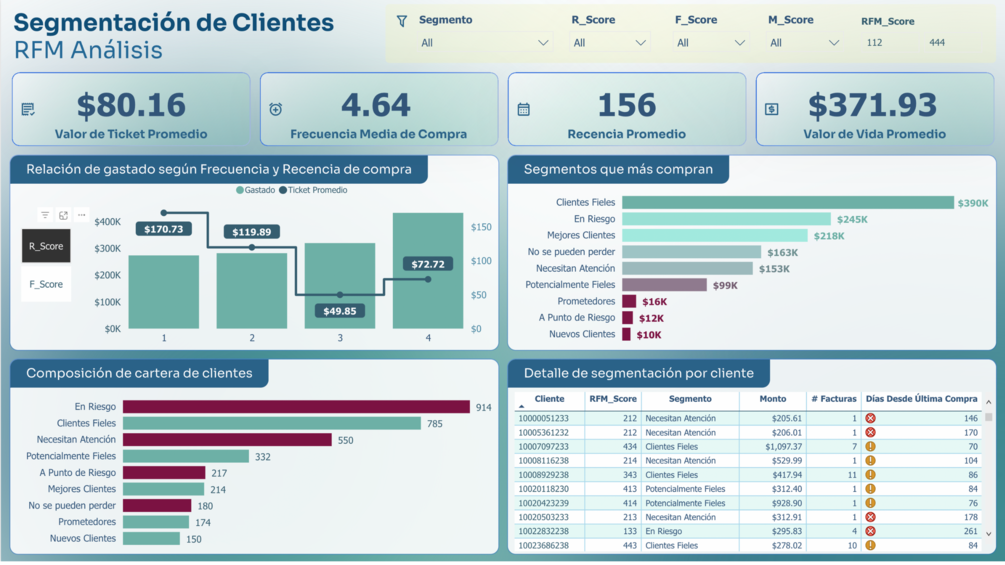Screen dimensions: 1005x565
Task: Click the Ticket Promedio legend marker
Action: pyautogui.click(x=283, y=190)
